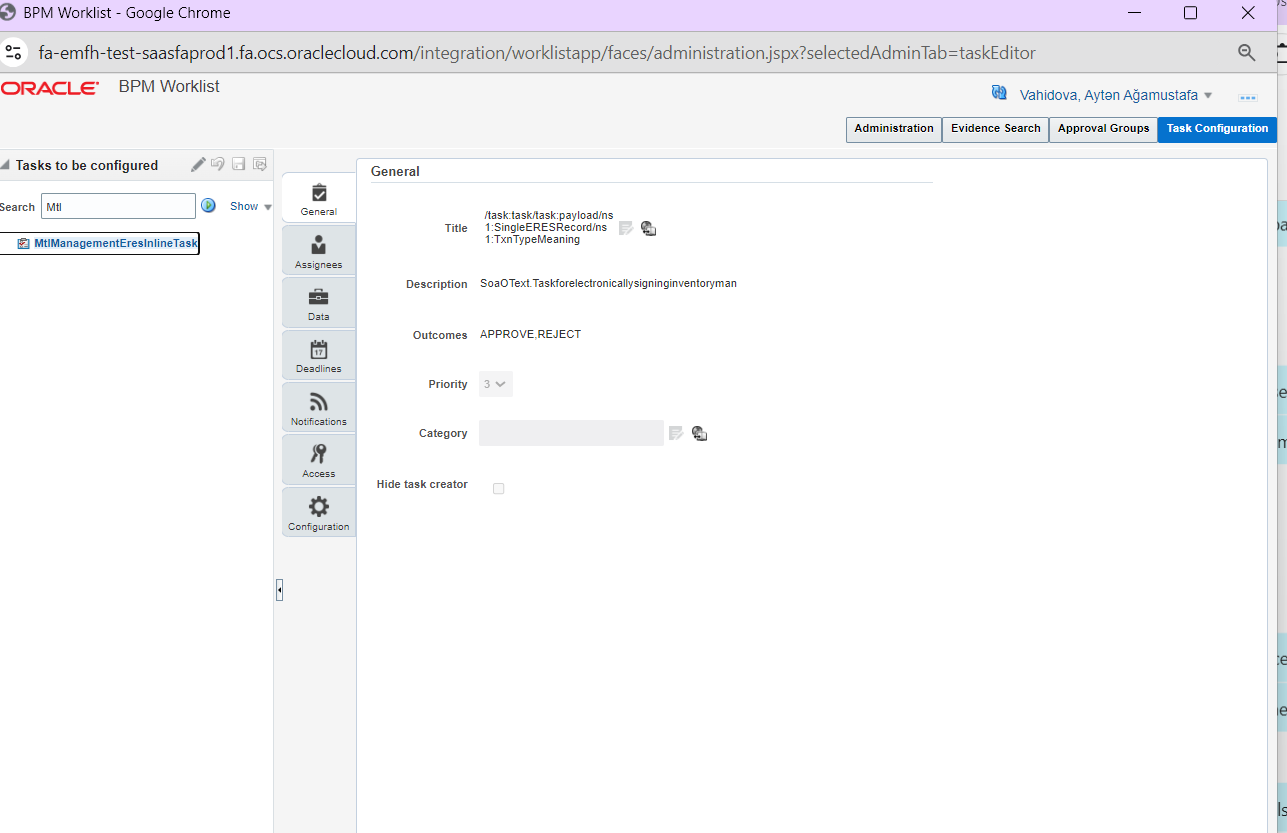Open the Show dropdown in task list
The height and width of the screenshot is (833, 1287).
tap(249, 206)
